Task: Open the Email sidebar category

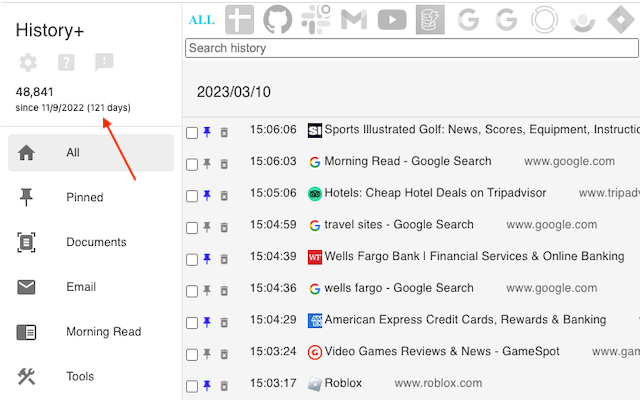Action: pyautogui.click(x=81, y=287)
